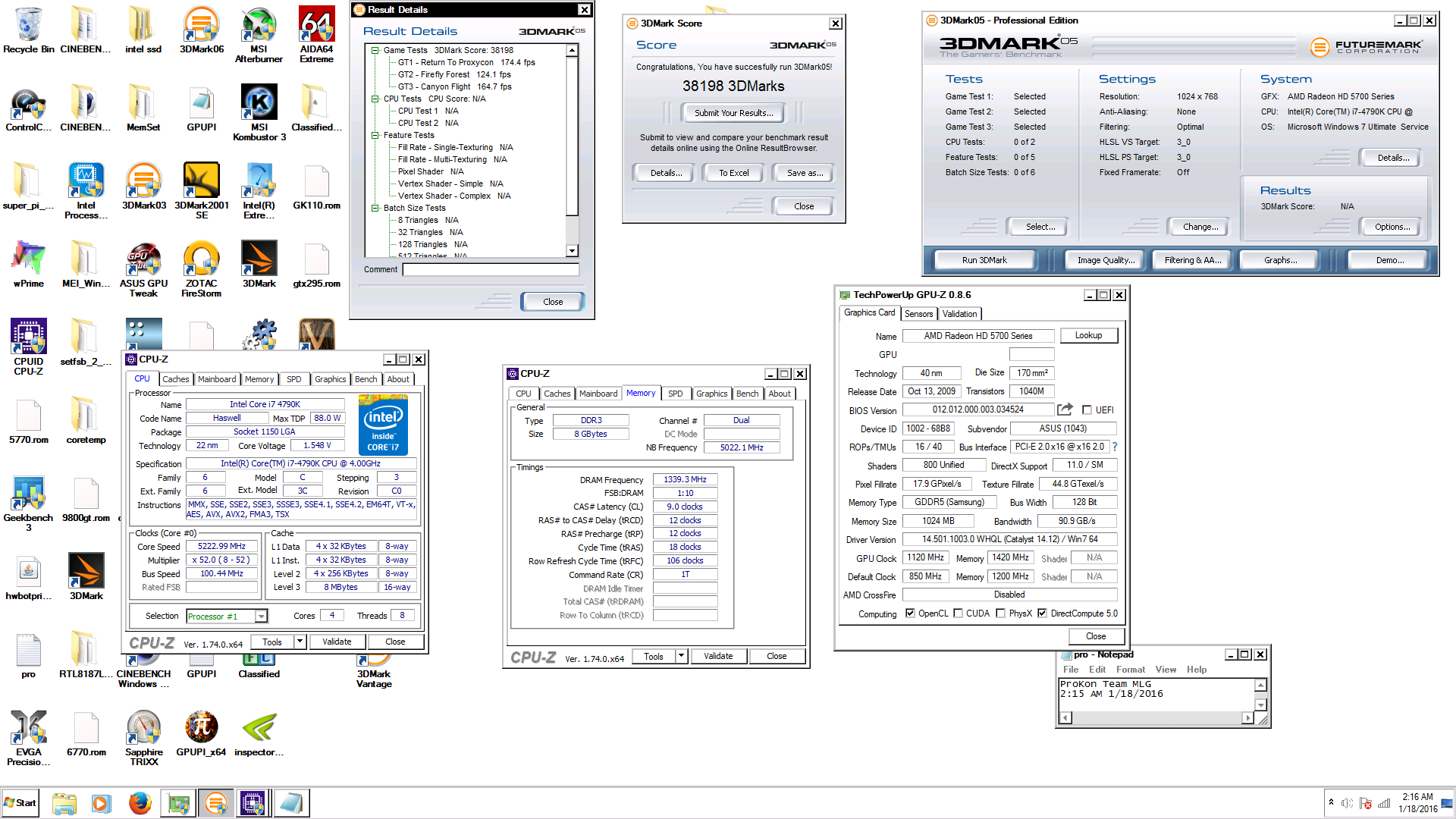Click the Image Quality button in 3DMark05
This screenshot has height=819, width=1456.
coord(1106,260)
